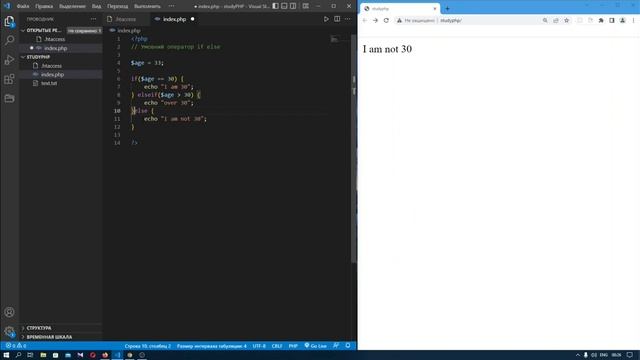Click zoom magnifier icon in address bar
This screenshot has width=640, height=360.
click(545, 20)
